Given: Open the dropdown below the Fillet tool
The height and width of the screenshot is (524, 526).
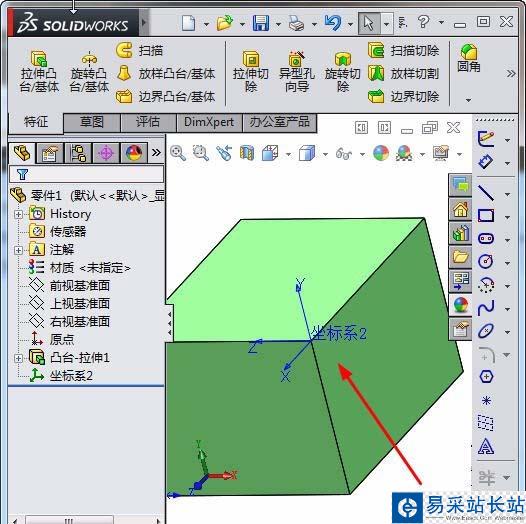Looking at the screenshot, I should (x=469, y=100).
